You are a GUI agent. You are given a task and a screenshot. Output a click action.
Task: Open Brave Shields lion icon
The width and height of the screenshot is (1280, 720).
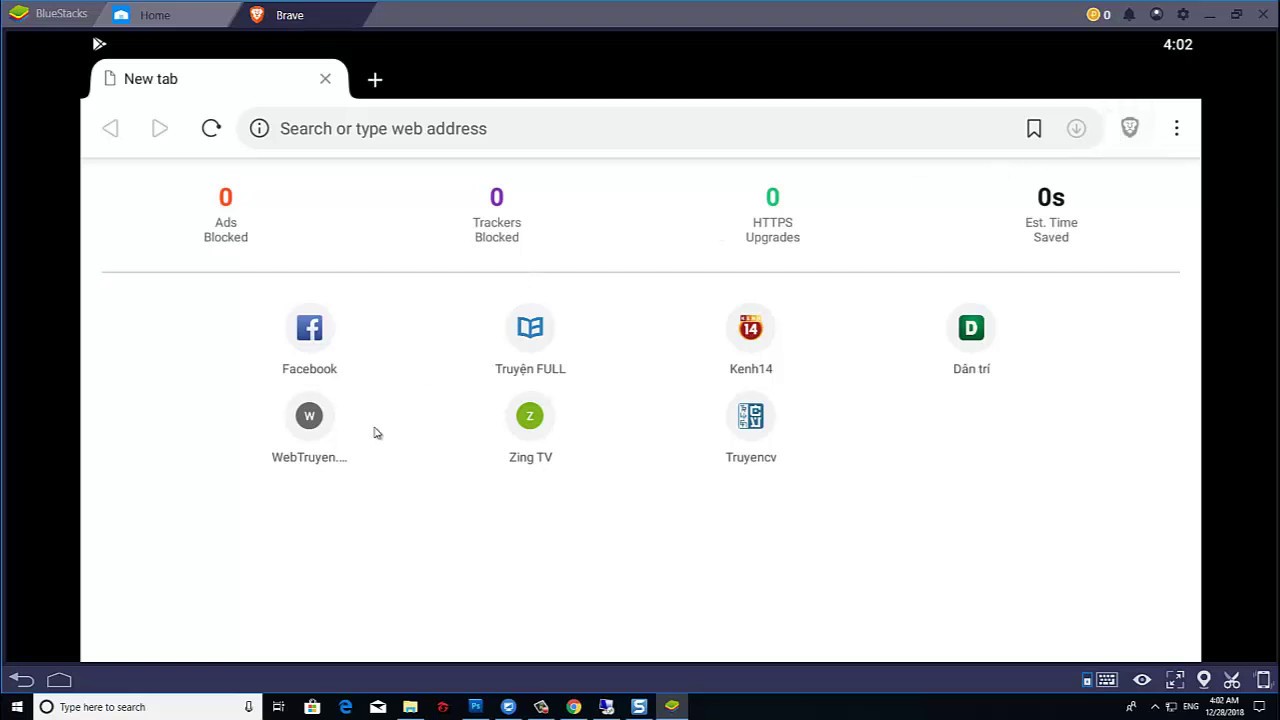tap(1130, 128)
